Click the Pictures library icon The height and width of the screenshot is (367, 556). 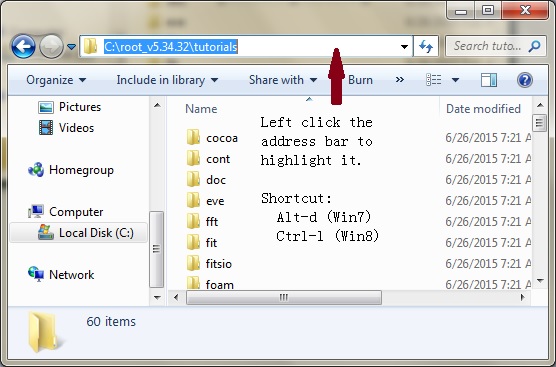click(46, 107)
